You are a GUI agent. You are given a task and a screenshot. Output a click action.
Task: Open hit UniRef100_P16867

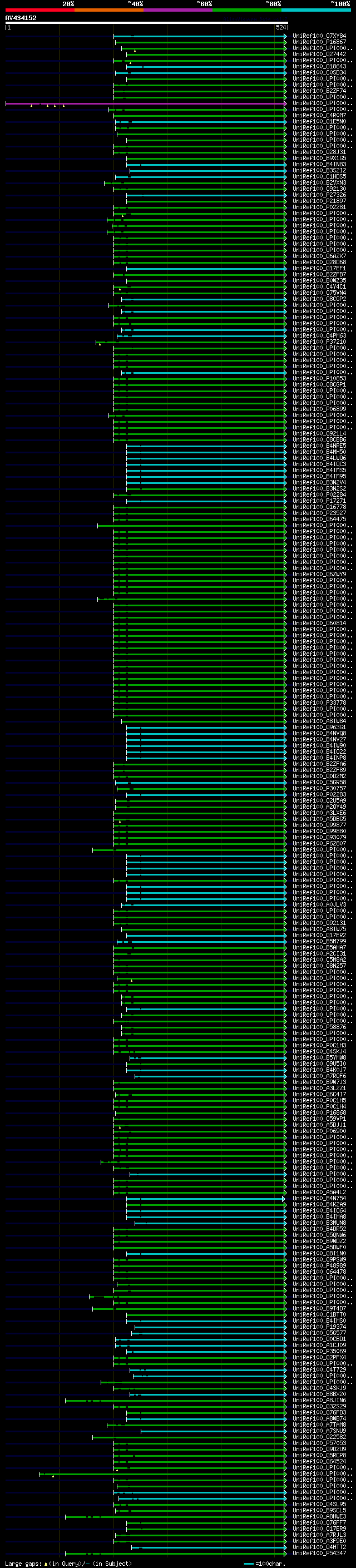(x=319, y=42)
